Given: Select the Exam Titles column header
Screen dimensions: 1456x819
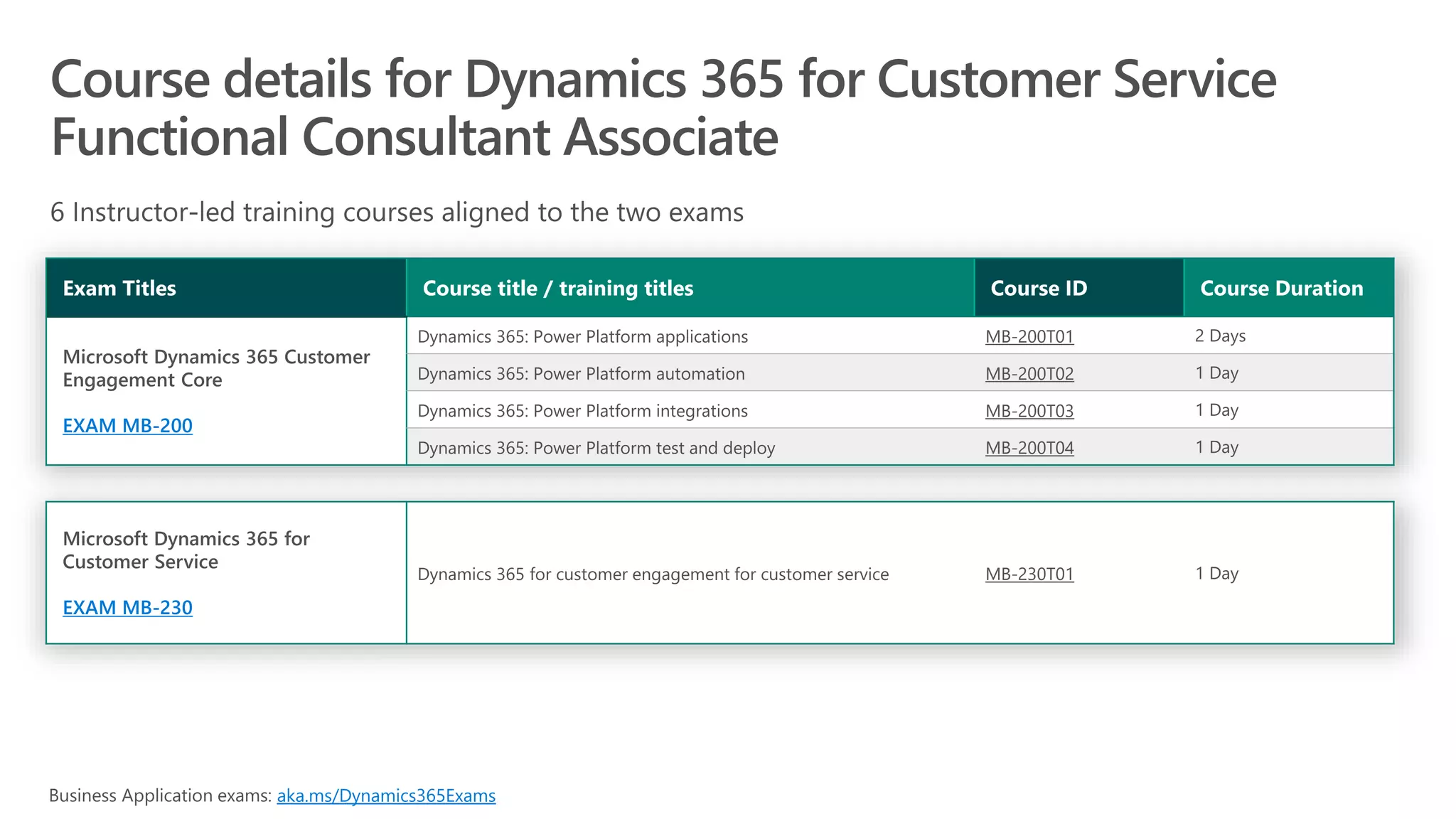Looking at the screenshot, I should 226,288.
